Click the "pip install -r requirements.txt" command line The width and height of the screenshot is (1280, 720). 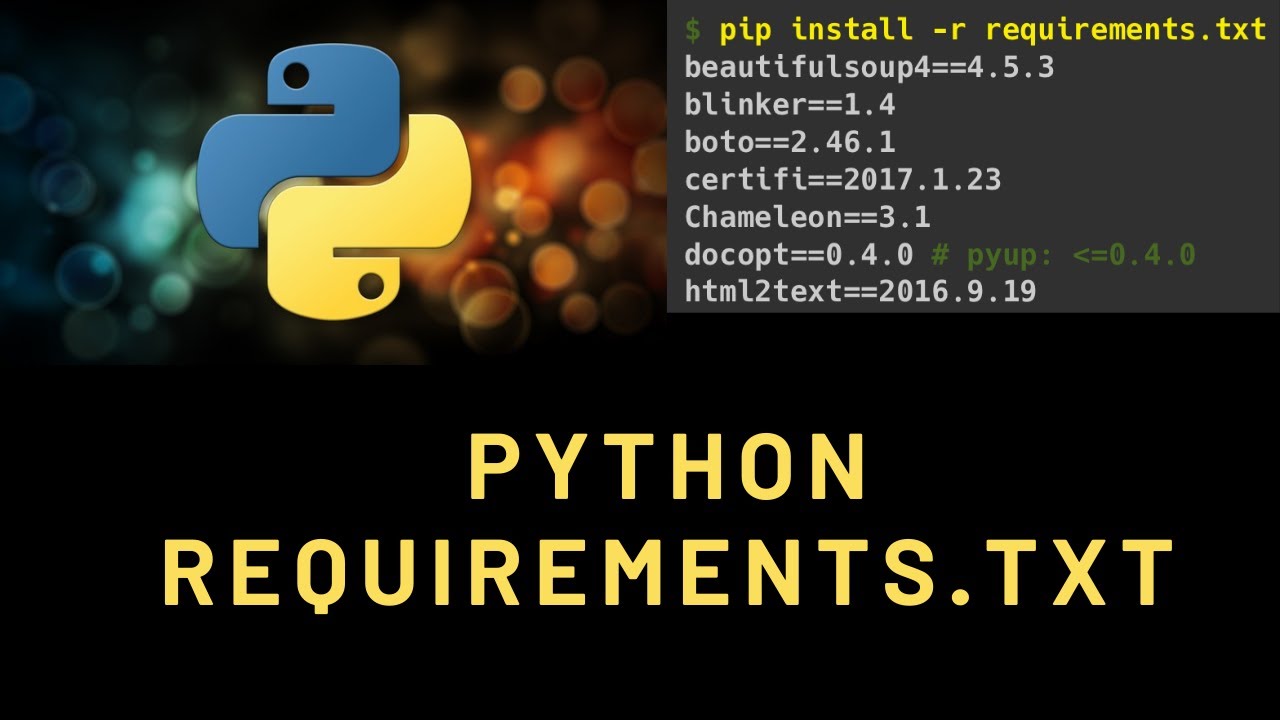[993, 29]
